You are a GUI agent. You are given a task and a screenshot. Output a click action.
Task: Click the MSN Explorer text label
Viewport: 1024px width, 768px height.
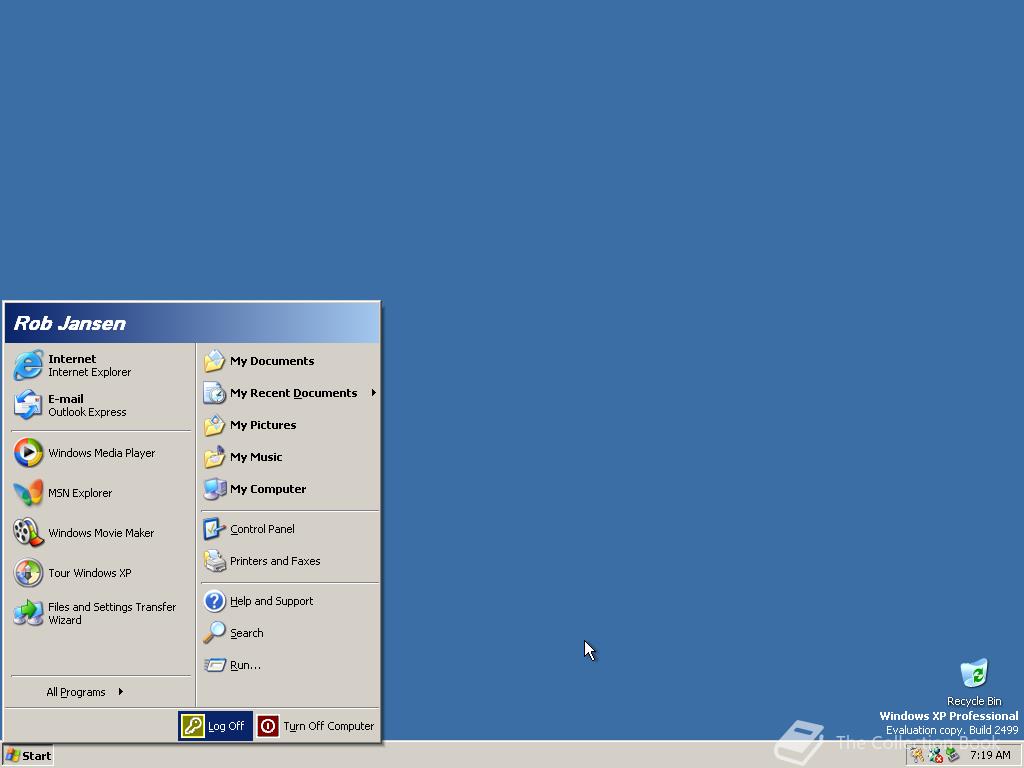coord(80,493)
